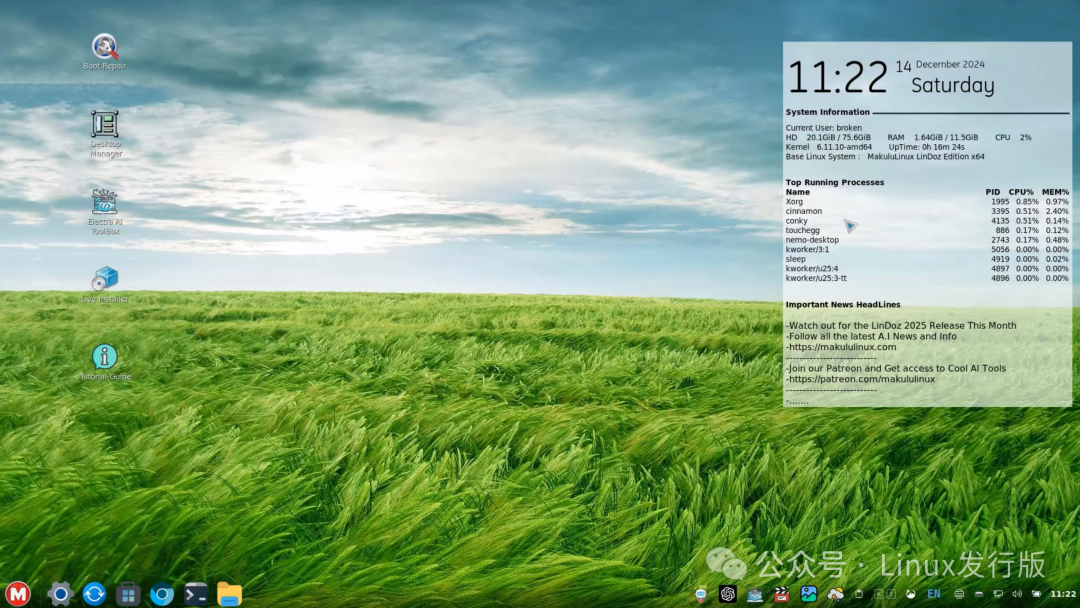Open the printer tray icon
Screen dimensions: 1080x608
(x=960, y=593)
